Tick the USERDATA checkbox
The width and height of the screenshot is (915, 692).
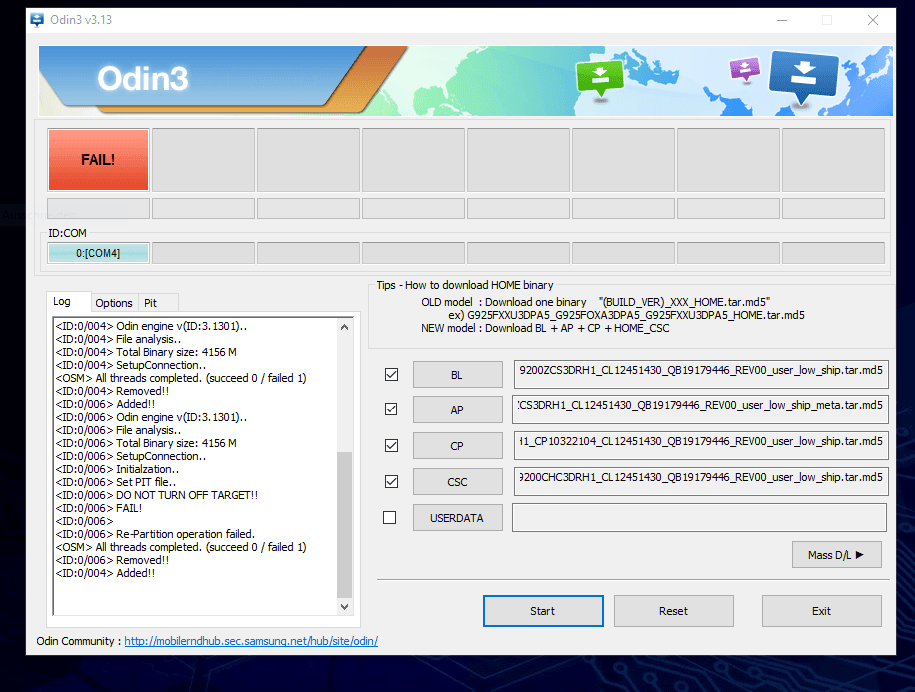pyautogui.click(x=390, y=518)
